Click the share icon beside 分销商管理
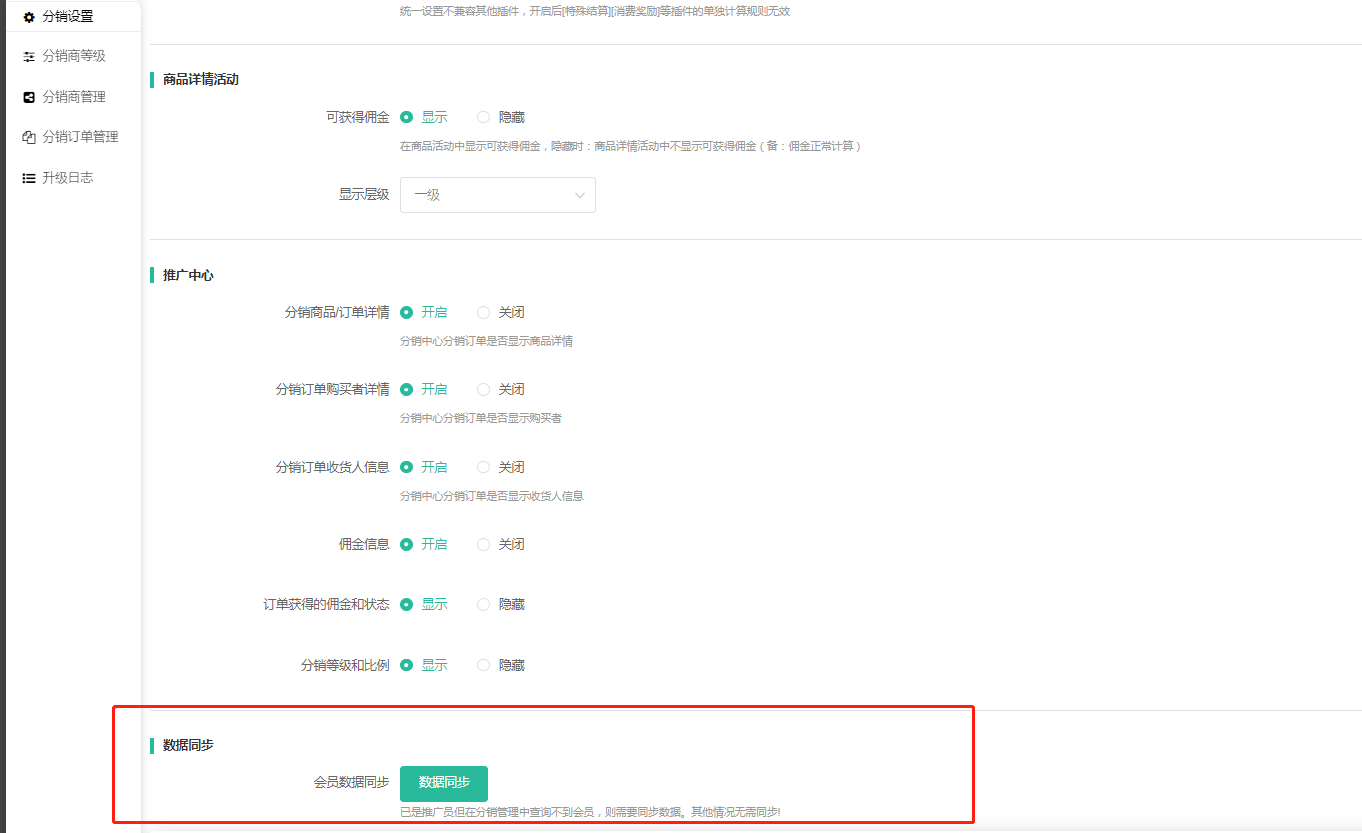Image resolution: width=1362 pixels, height=833 pixels. click(29, 97)
